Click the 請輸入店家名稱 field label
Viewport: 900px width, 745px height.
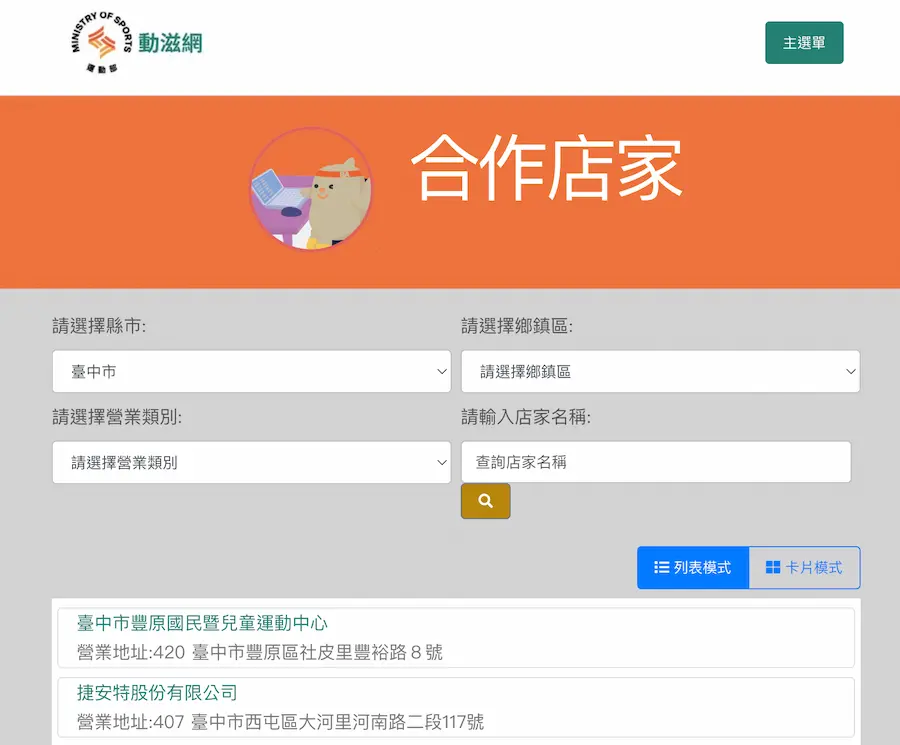pyautogui.click(x=526, y=417)
